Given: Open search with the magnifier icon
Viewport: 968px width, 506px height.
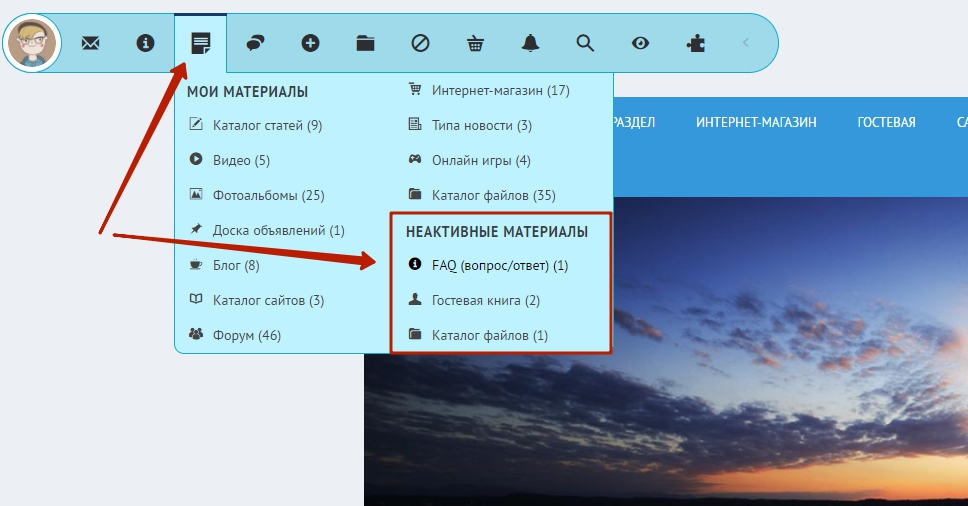Looking at the screenshot, I should click(x=585, y=43).
